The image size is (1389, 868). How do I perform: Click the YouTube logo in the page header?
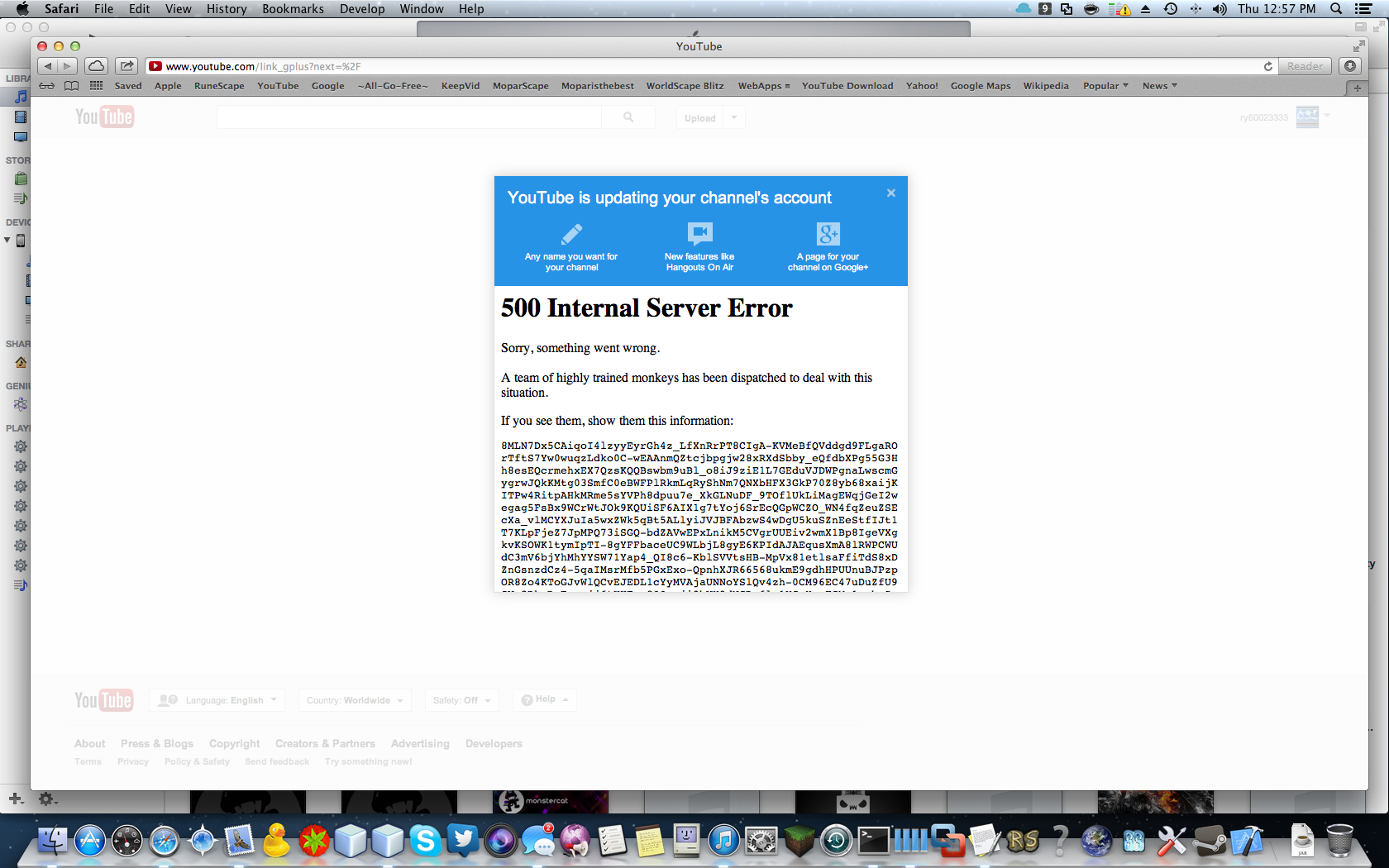point(104,117)
